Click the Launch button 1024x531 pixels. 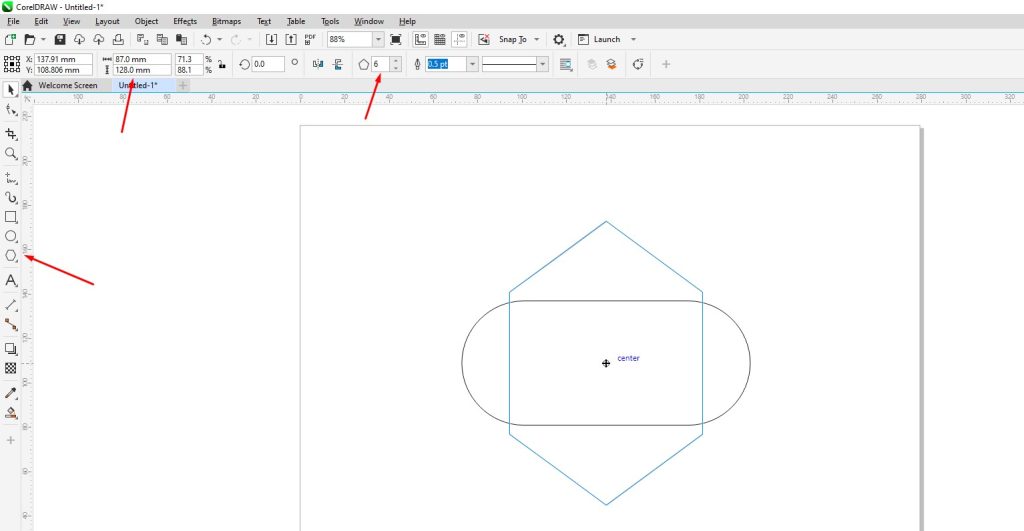[x=606, y=39]
